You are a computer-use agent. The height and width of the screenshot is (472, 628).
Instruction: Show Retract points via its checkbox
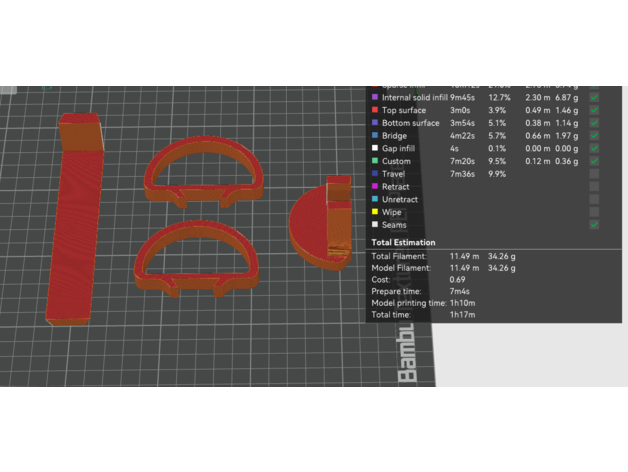click(594, 187)
